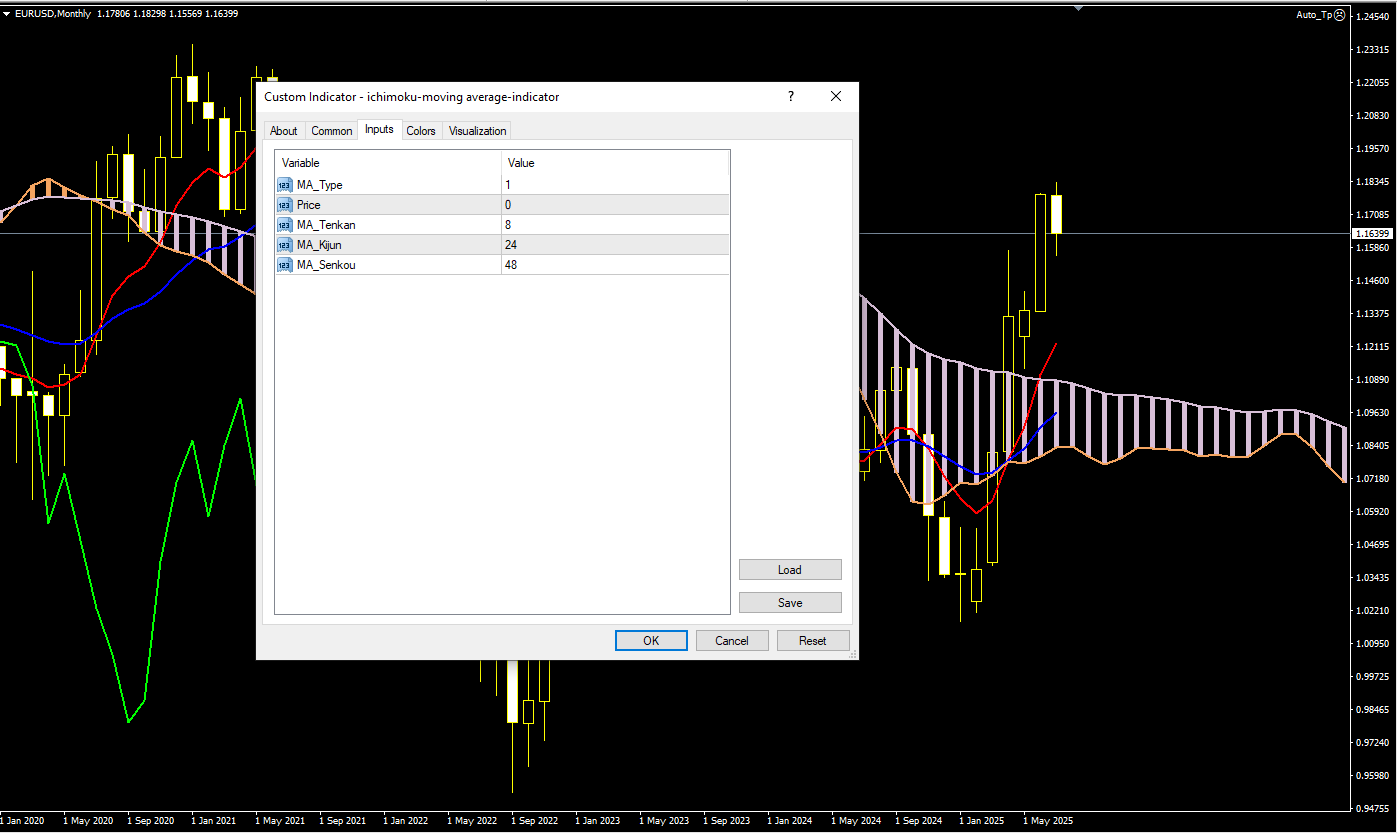Screen dimensions: 1397x833
Task: Save the indicator input settings
Action: pos(790,603)
